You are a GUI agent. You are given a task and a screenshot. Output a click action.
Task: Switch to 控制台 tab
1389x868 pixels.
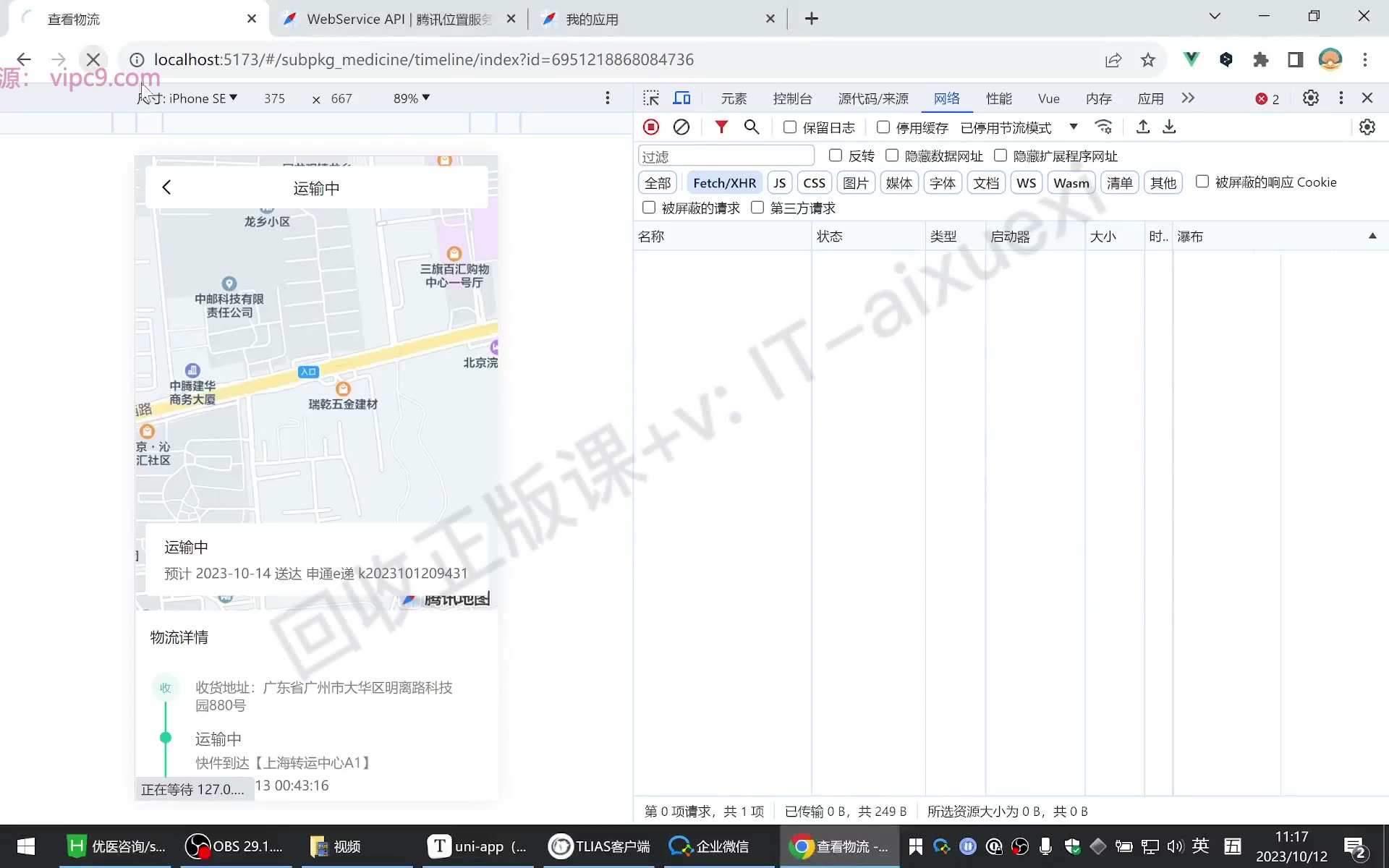[792, 99]
